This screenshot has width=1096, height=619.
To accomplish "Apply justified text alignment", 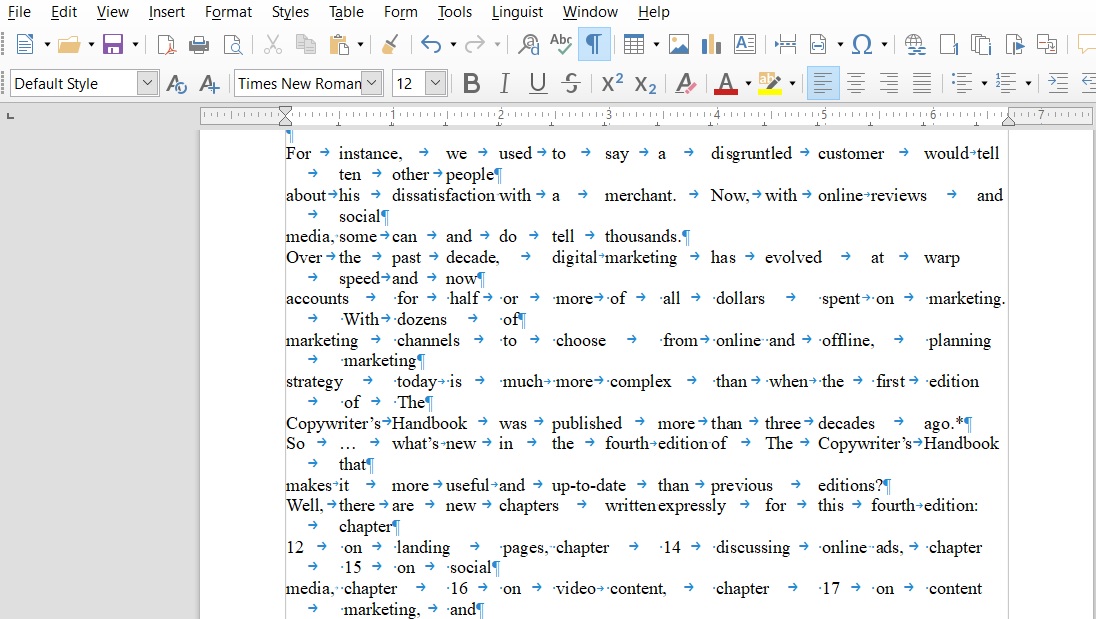I will click(922, 83).
